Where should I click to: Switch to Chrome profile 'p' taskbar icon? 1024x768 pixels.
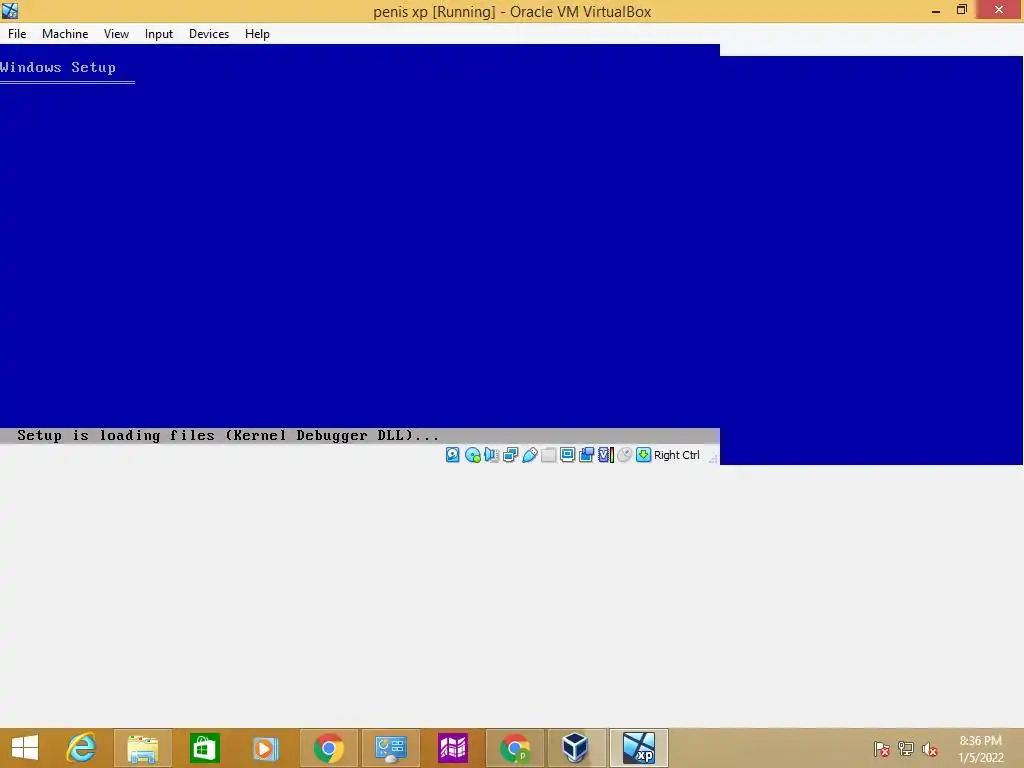[515, 748]
